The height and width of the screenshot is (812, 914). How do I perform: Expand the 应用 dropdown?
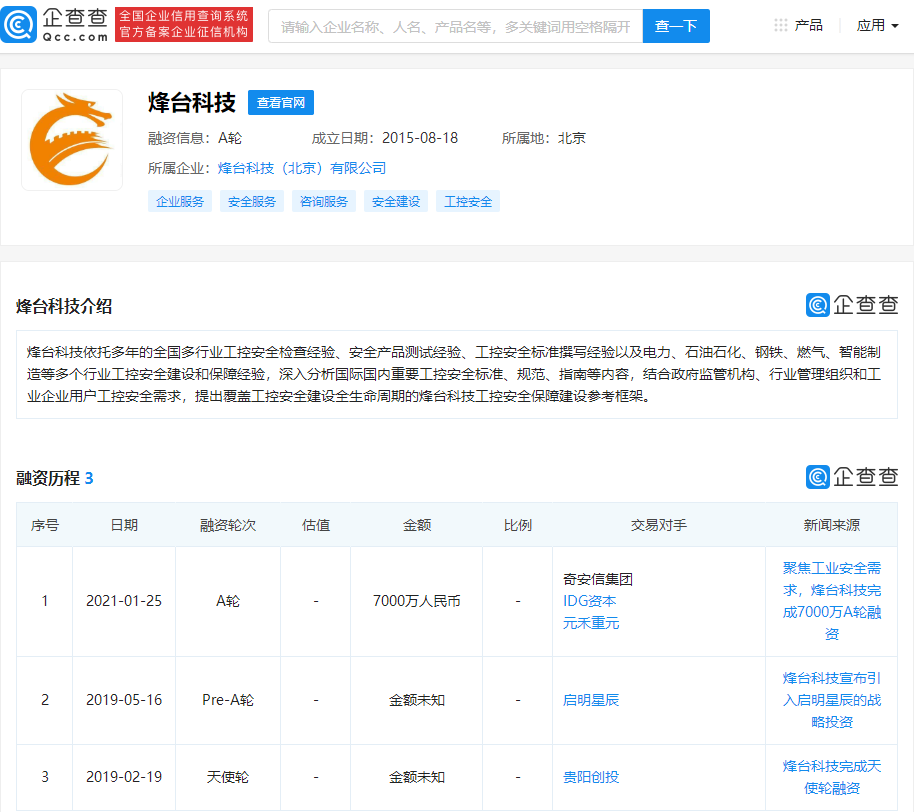coord(877,26)
